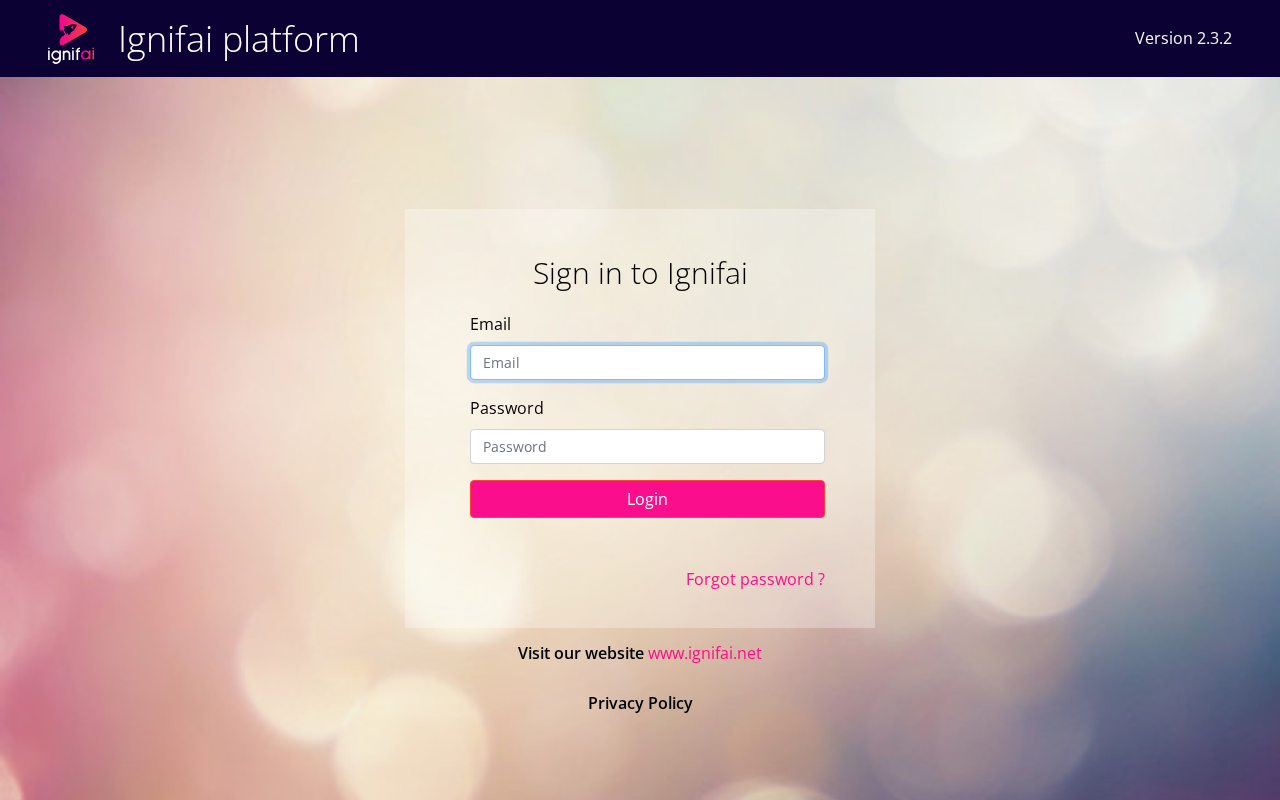The image size is (1280, 800).
Task: Click the 'Ignifai platform' header title
Action: [x=238, y=39]
